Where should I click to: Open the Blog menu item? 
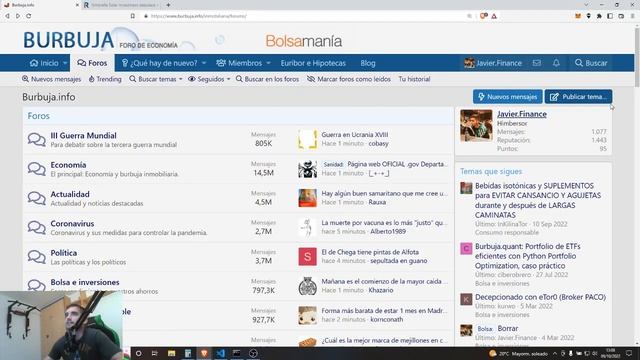click(368, 63)
